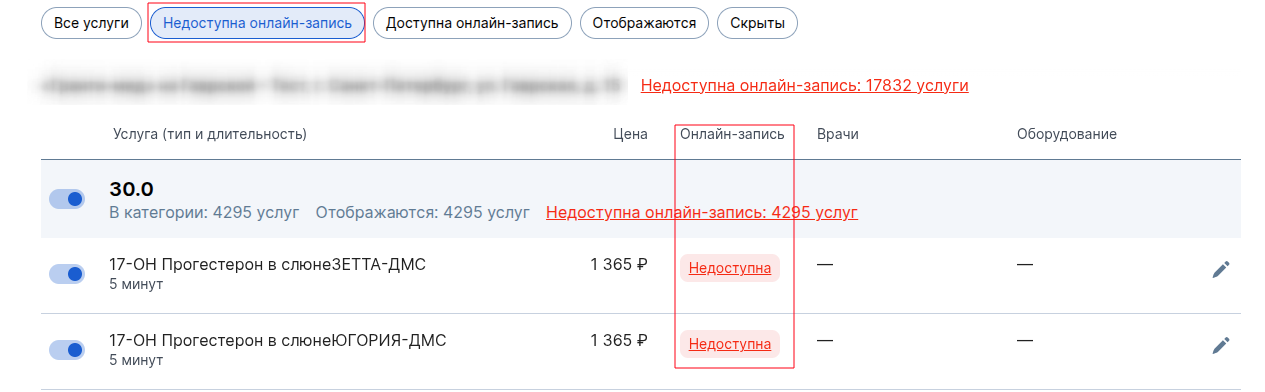This screenshot has width=1265, height=392.
Task: Click the 30.0 category title
Action: [131, 189]
